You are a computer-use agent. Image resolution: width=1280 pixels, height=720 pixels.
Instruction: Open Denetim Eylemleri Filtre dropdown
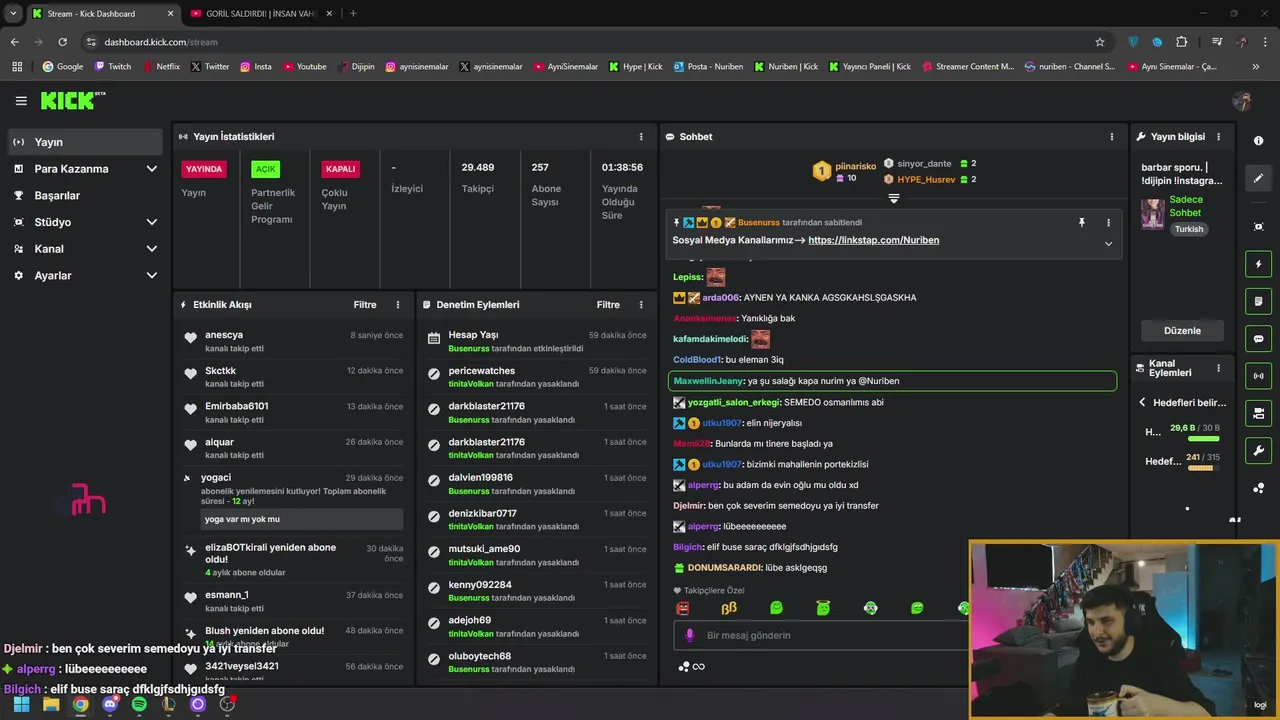point(608,305)
